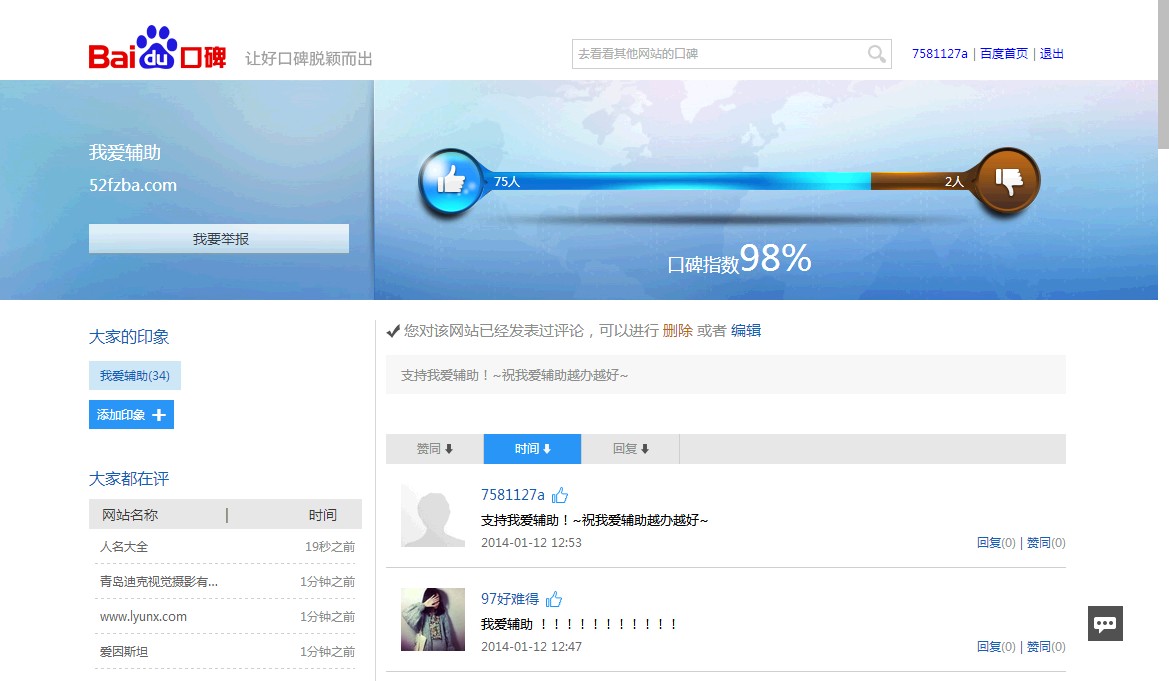The height and width of the screenshot is (681, 1169).
Task: Open 青岛迪克视觉摄影有... list entry
Action: (x=159, y=582)
